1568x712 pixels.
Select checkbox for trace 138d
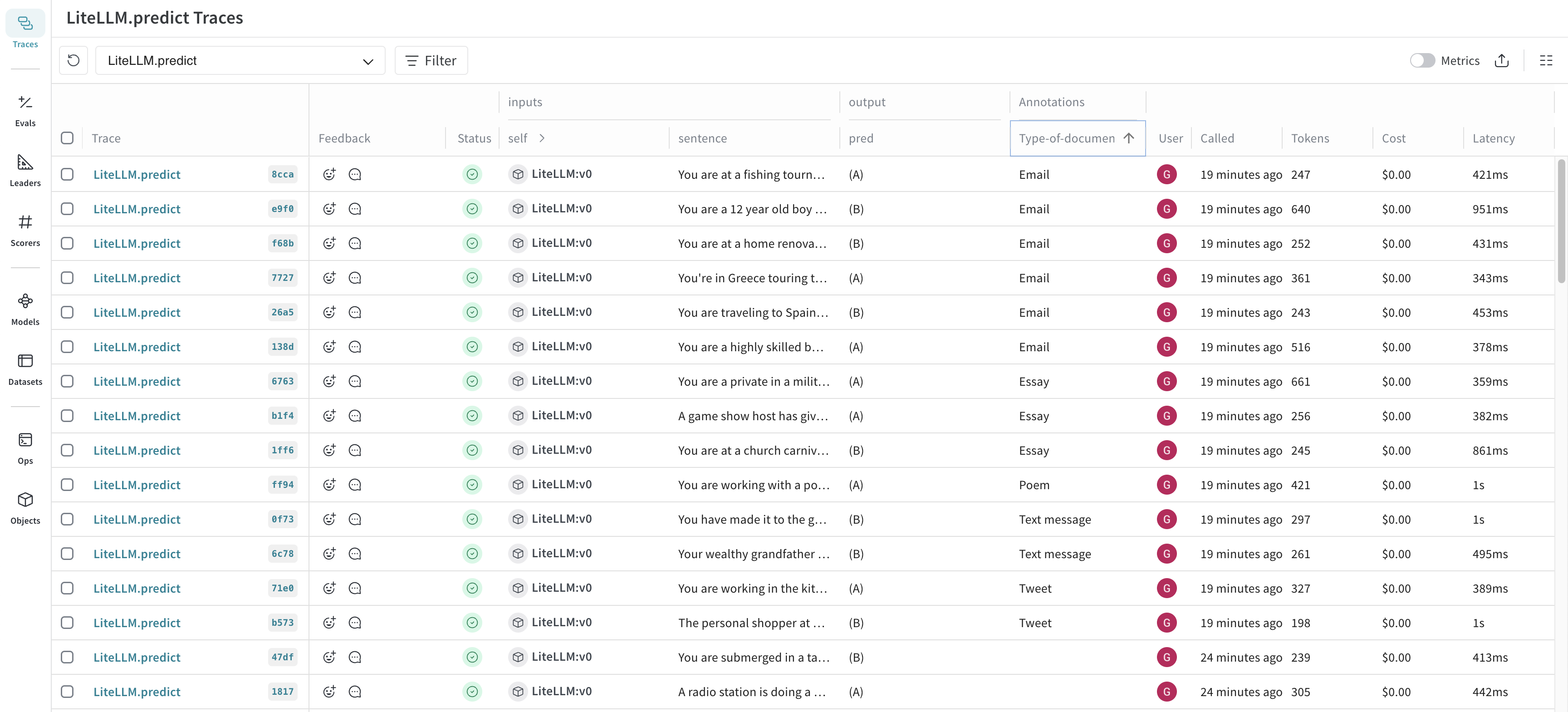coord(67,347)
